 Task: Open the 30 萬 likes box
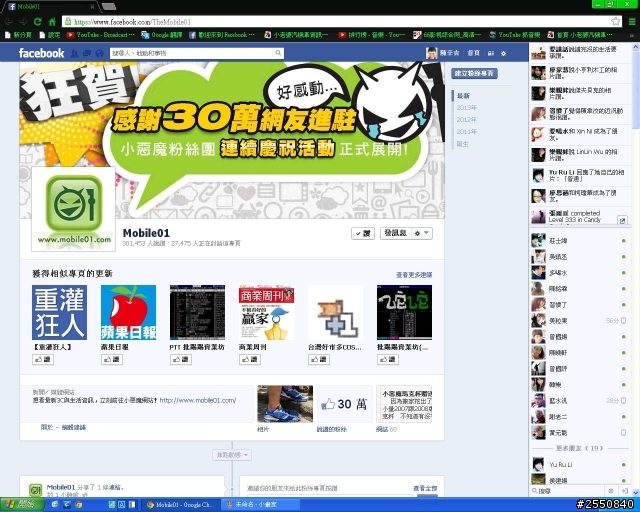coord(345,404)
